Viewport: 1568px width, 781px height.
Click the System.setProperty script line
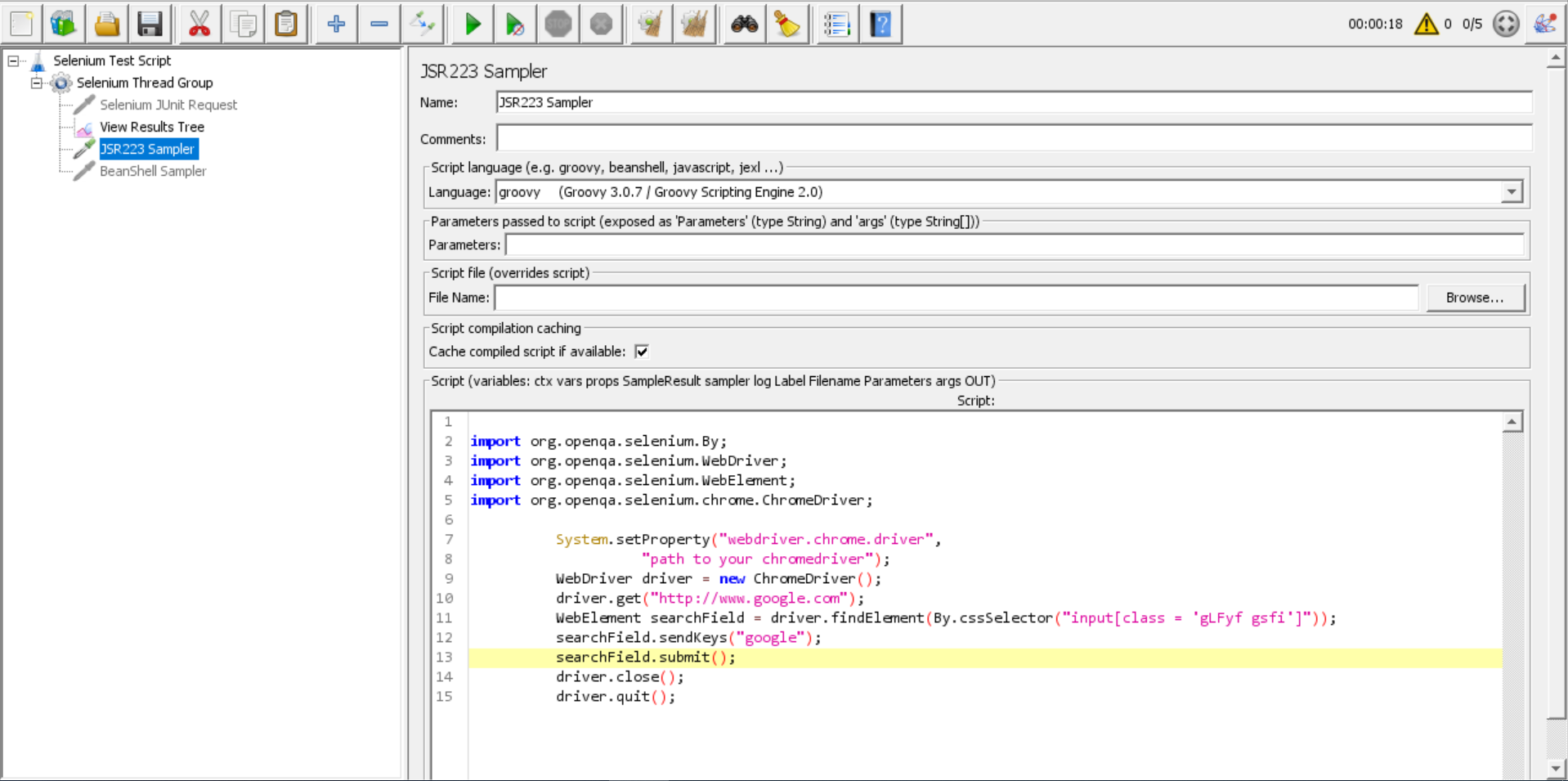pyautogui.click(x=748, y=540)
